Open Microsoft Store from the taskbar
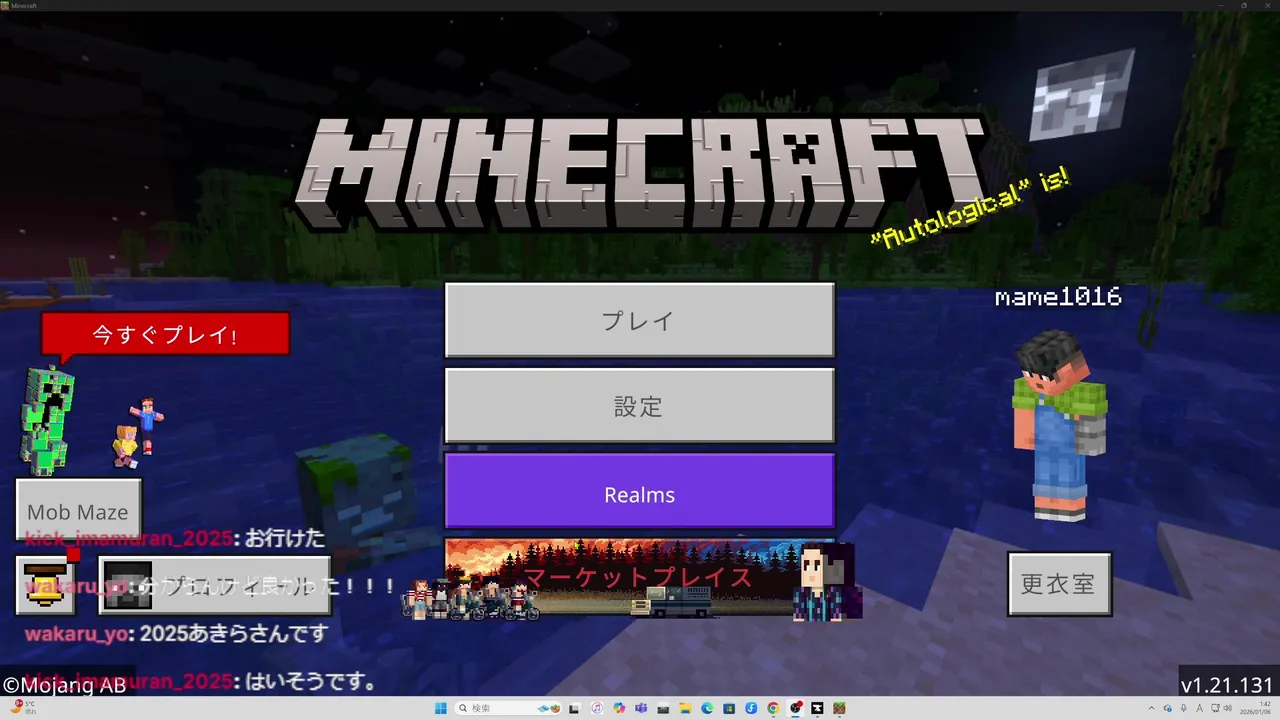The width and height of the screenshot is (1280, 720). (x=729, y=708)
